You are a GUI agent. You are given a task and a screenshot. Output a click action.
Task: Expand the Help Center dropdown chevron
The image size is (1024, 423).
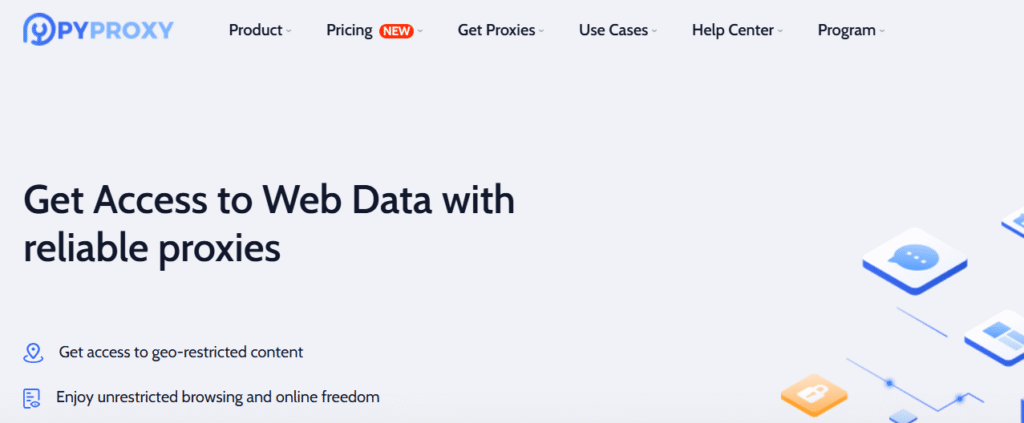point(781,31)
